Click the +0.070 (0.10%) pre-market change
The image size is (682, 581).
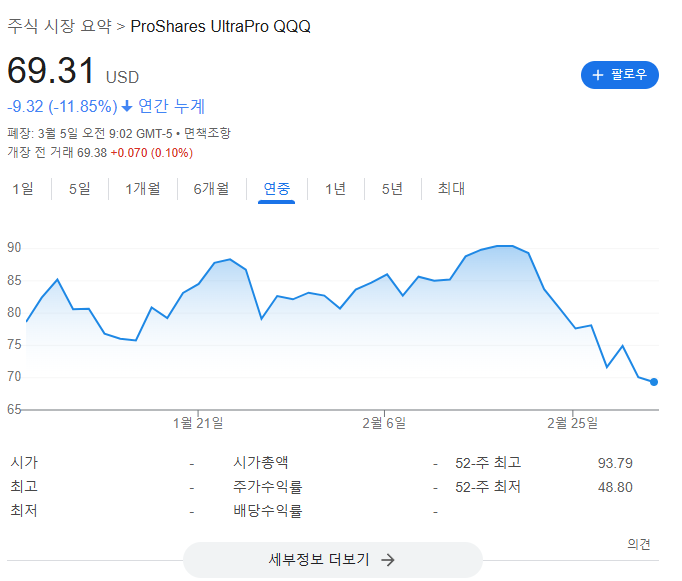tap(152, 153)
